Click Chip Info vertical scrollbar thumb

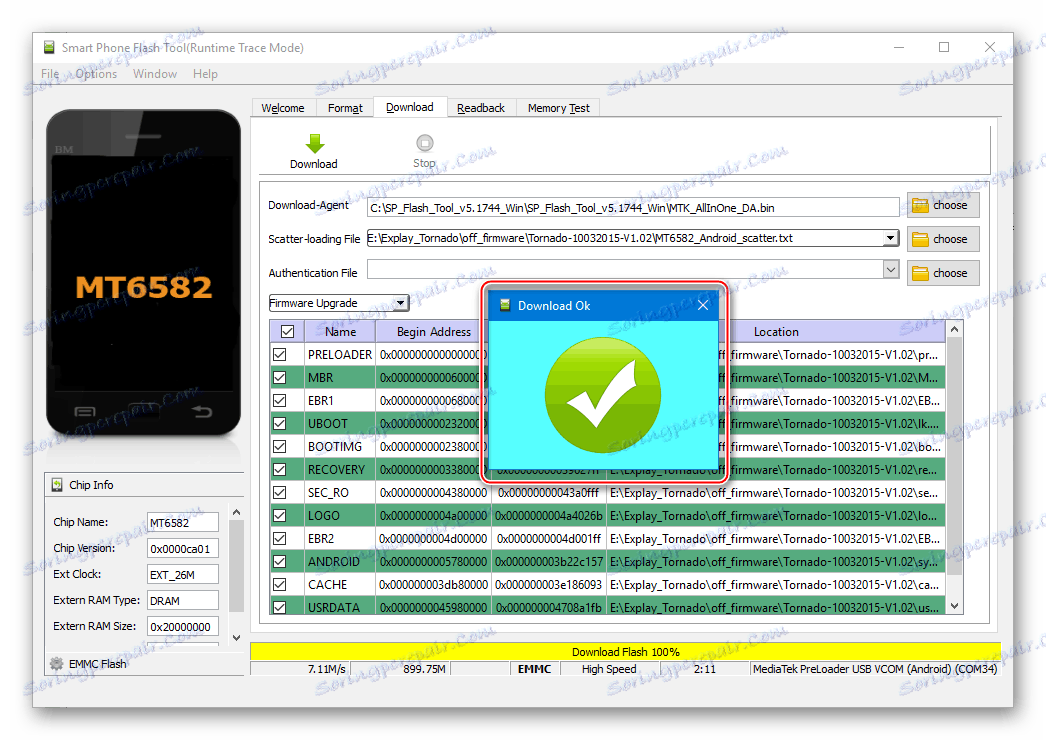(x=236, y=566)
